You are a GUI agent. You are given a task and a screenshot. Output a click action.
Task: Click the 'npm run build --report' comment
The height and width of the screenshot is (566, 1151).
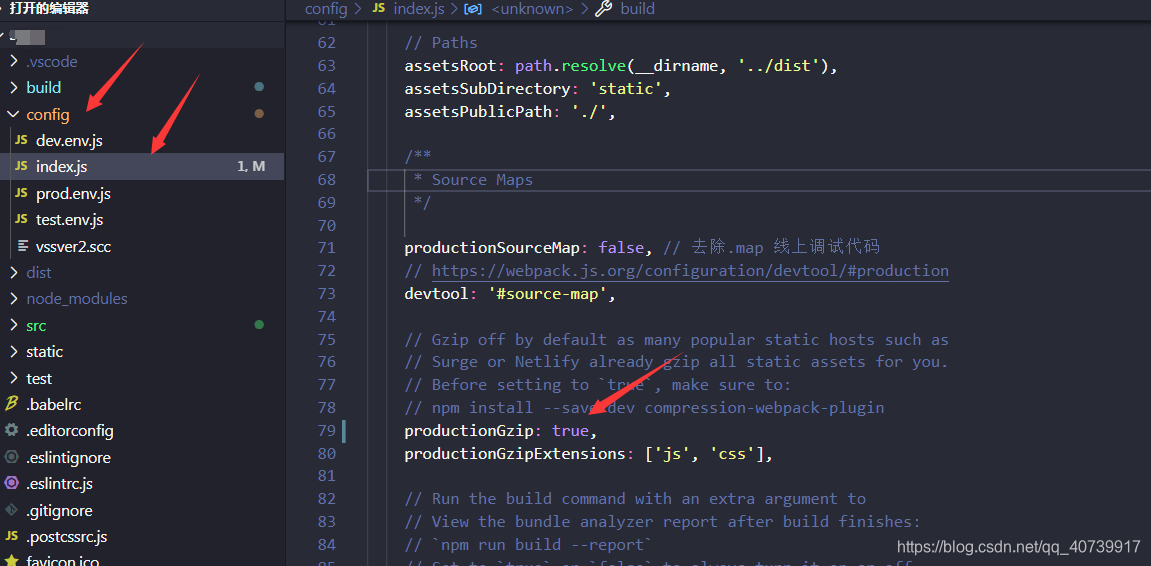point(529,544)
